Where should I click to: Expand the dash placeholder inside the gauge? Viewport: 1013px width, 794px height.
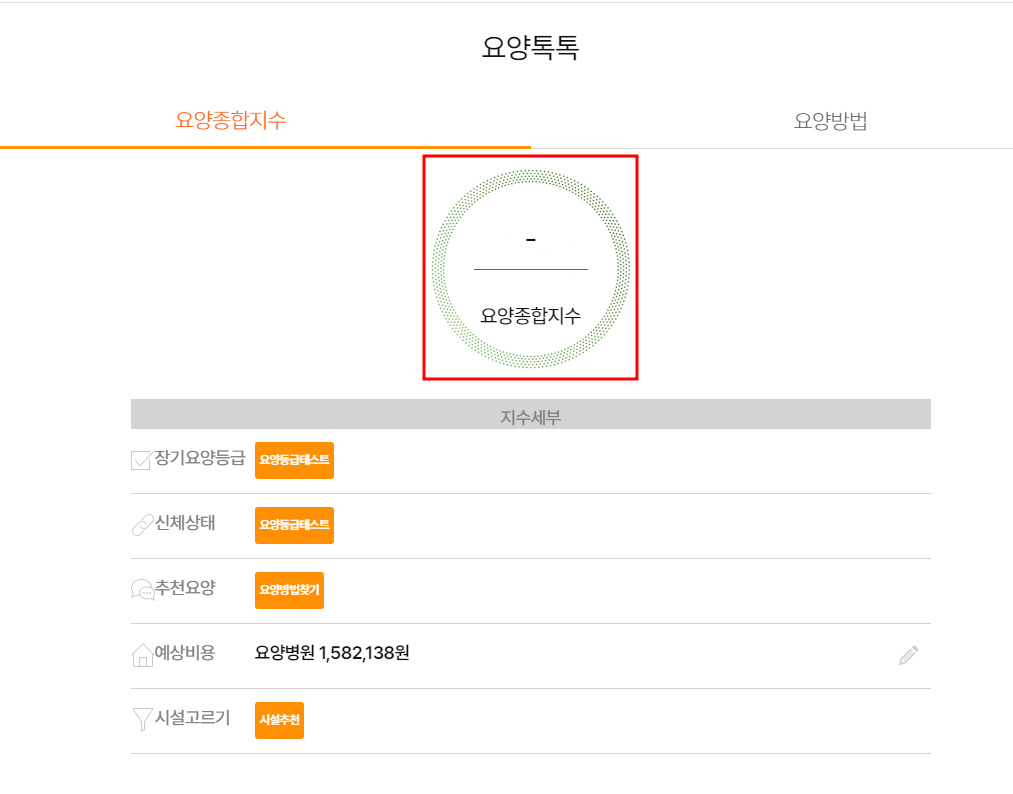[x=531, y=240]
